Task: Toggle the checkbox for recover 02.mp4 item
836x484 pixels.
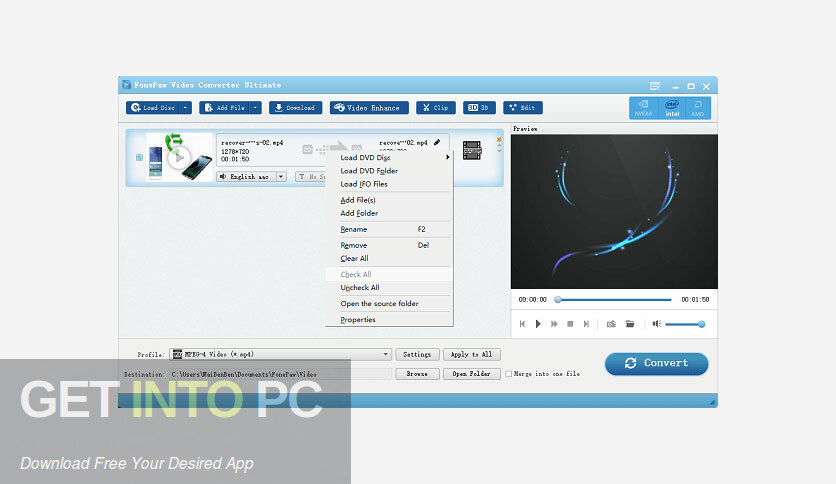Action: pyautogui.click(x=139, y=157)
